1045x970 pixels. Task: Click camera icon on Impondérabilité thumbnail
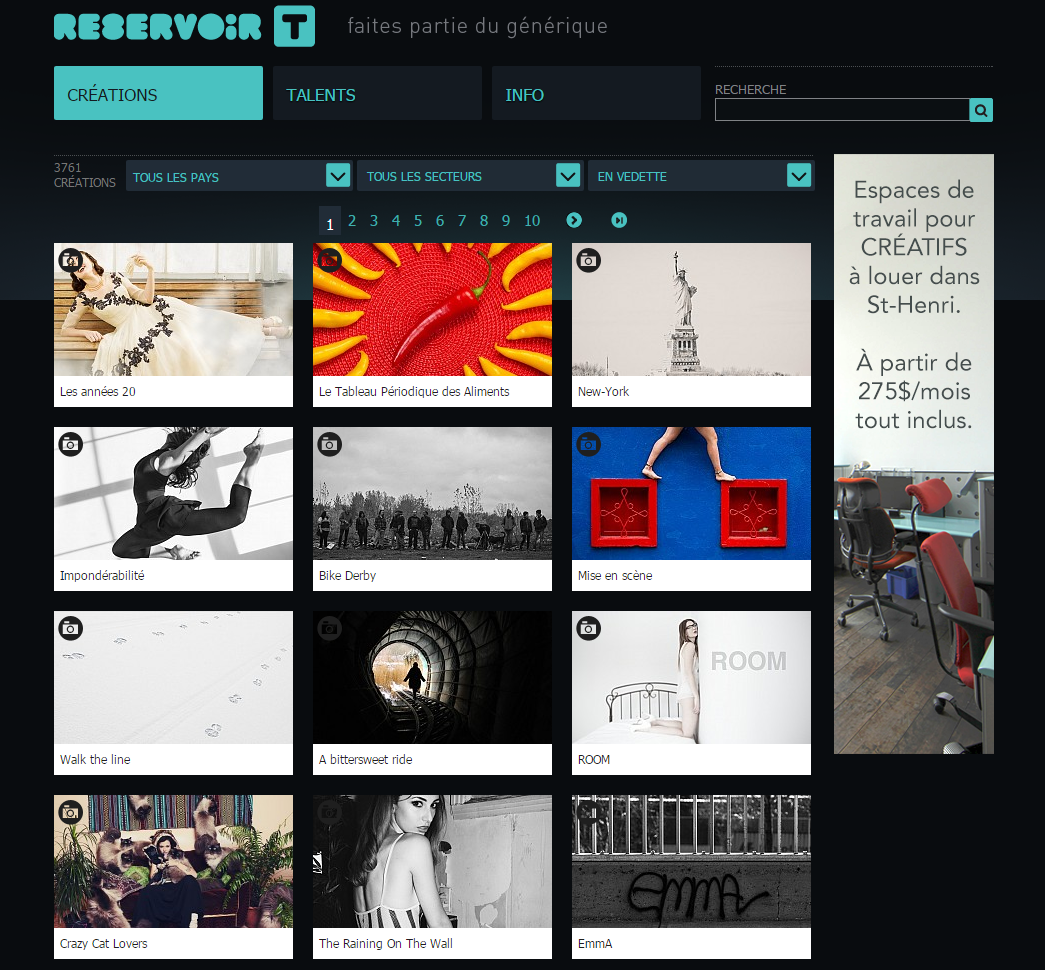71,444
